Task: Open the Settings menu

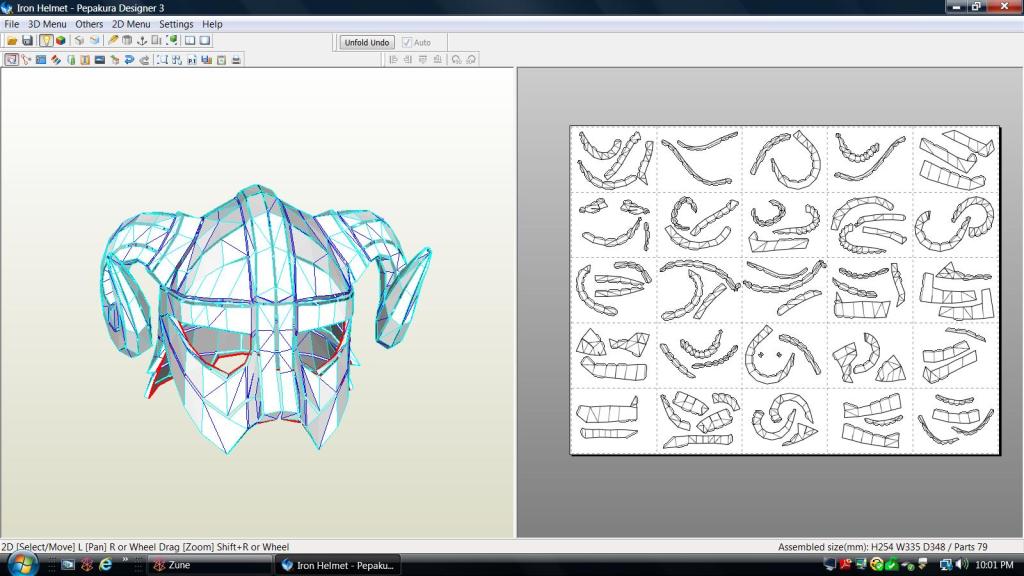Action: pos(176,24)
